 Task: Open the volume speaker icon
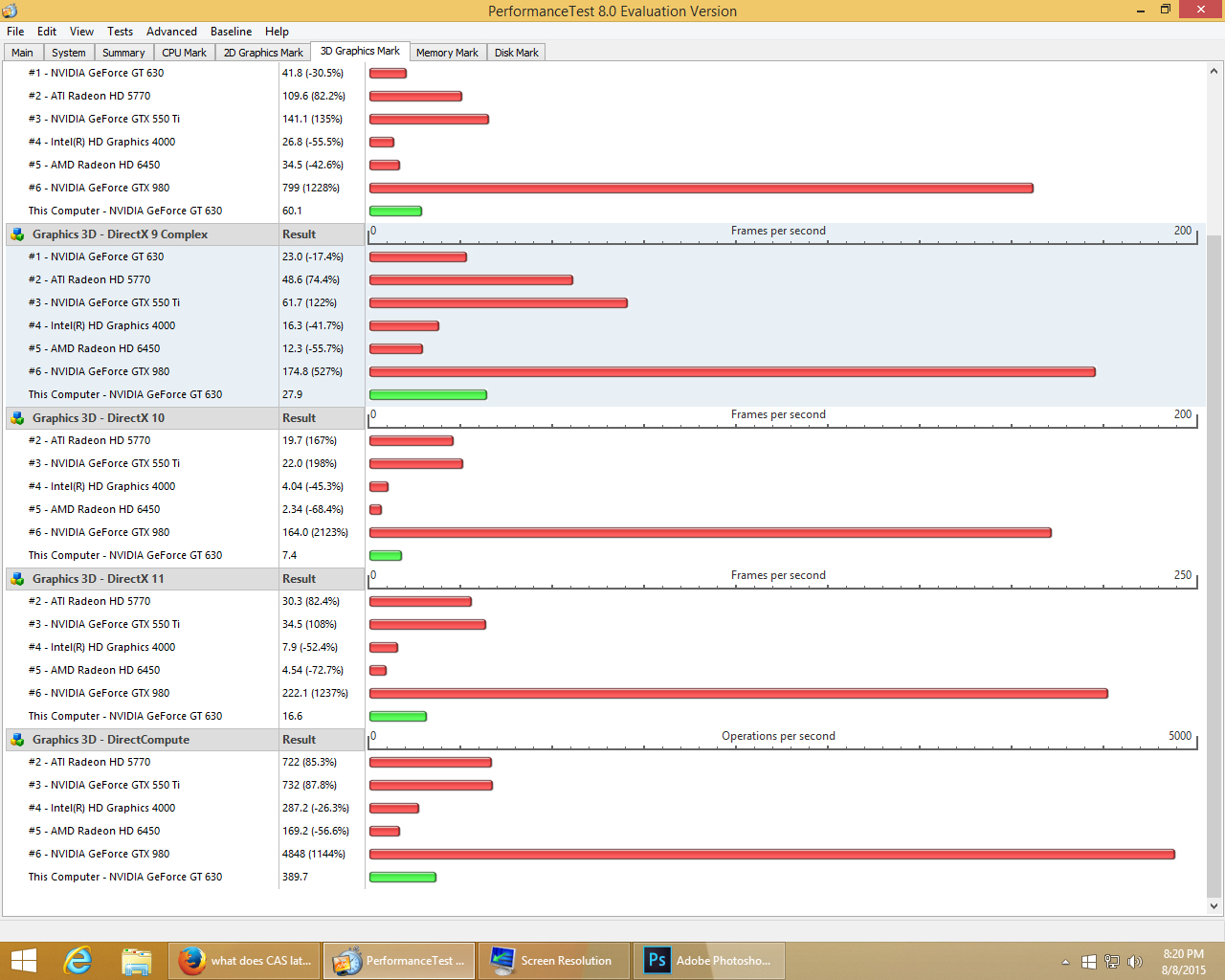1135,962
